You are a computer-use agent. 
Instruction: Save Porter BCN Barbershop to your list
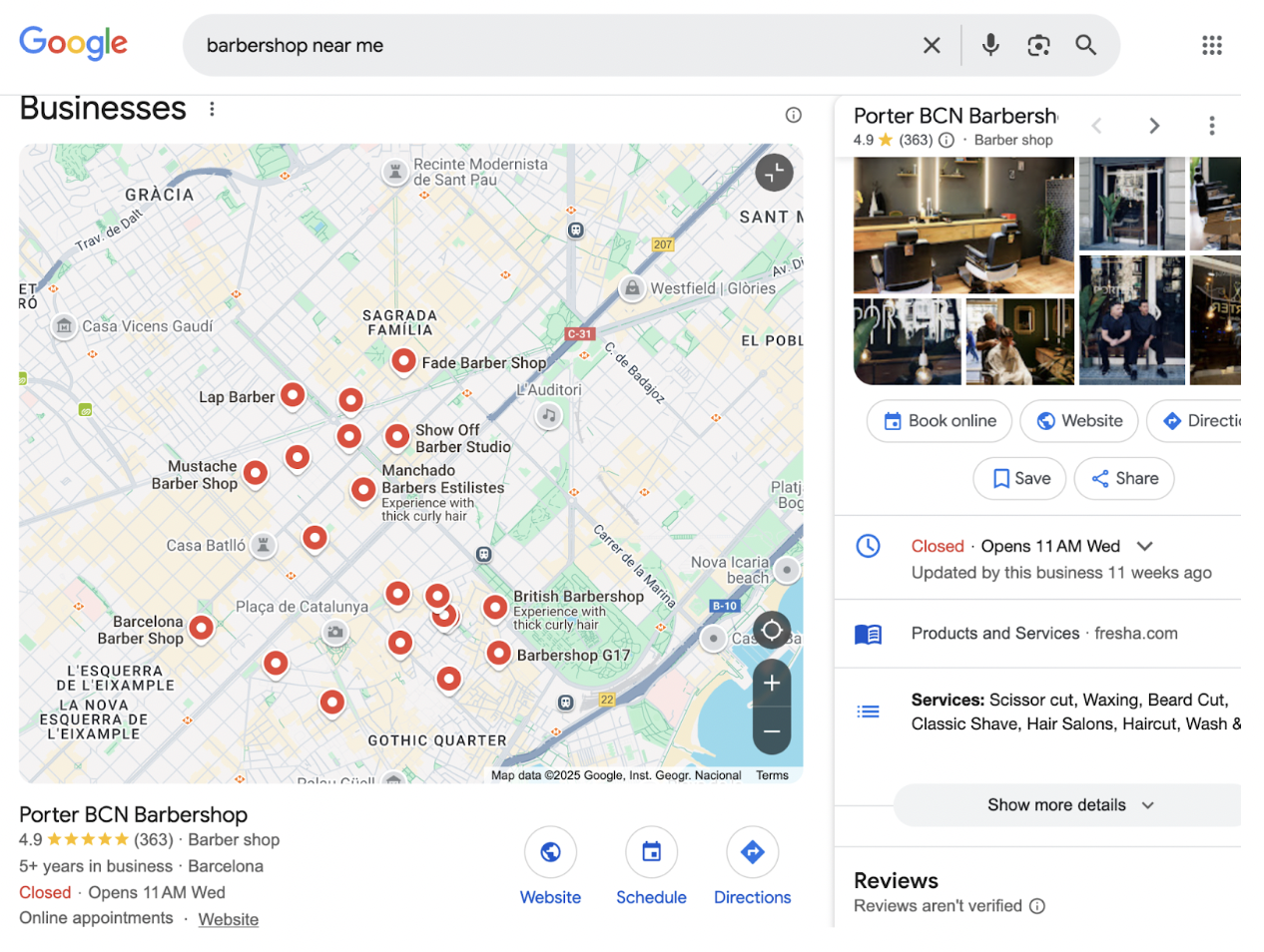click(1018, 478)
